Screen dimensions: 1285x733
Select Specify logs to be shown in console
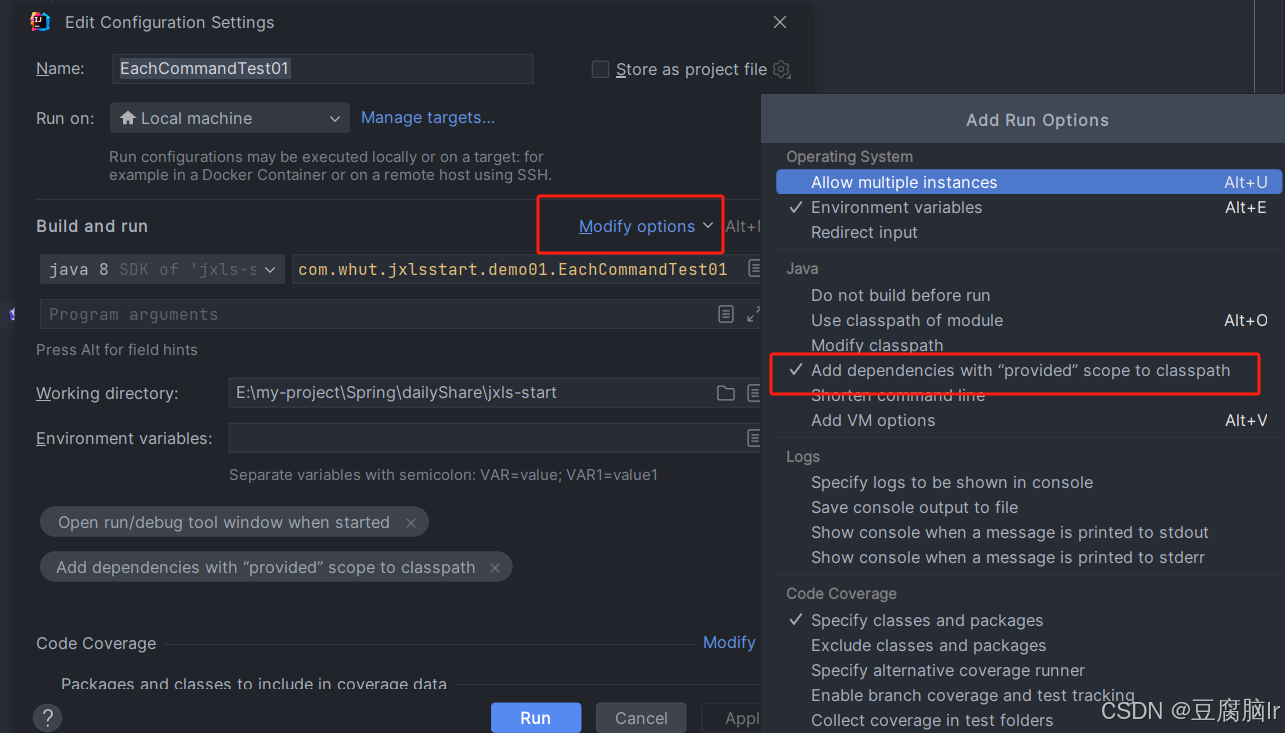(1029, 482)
